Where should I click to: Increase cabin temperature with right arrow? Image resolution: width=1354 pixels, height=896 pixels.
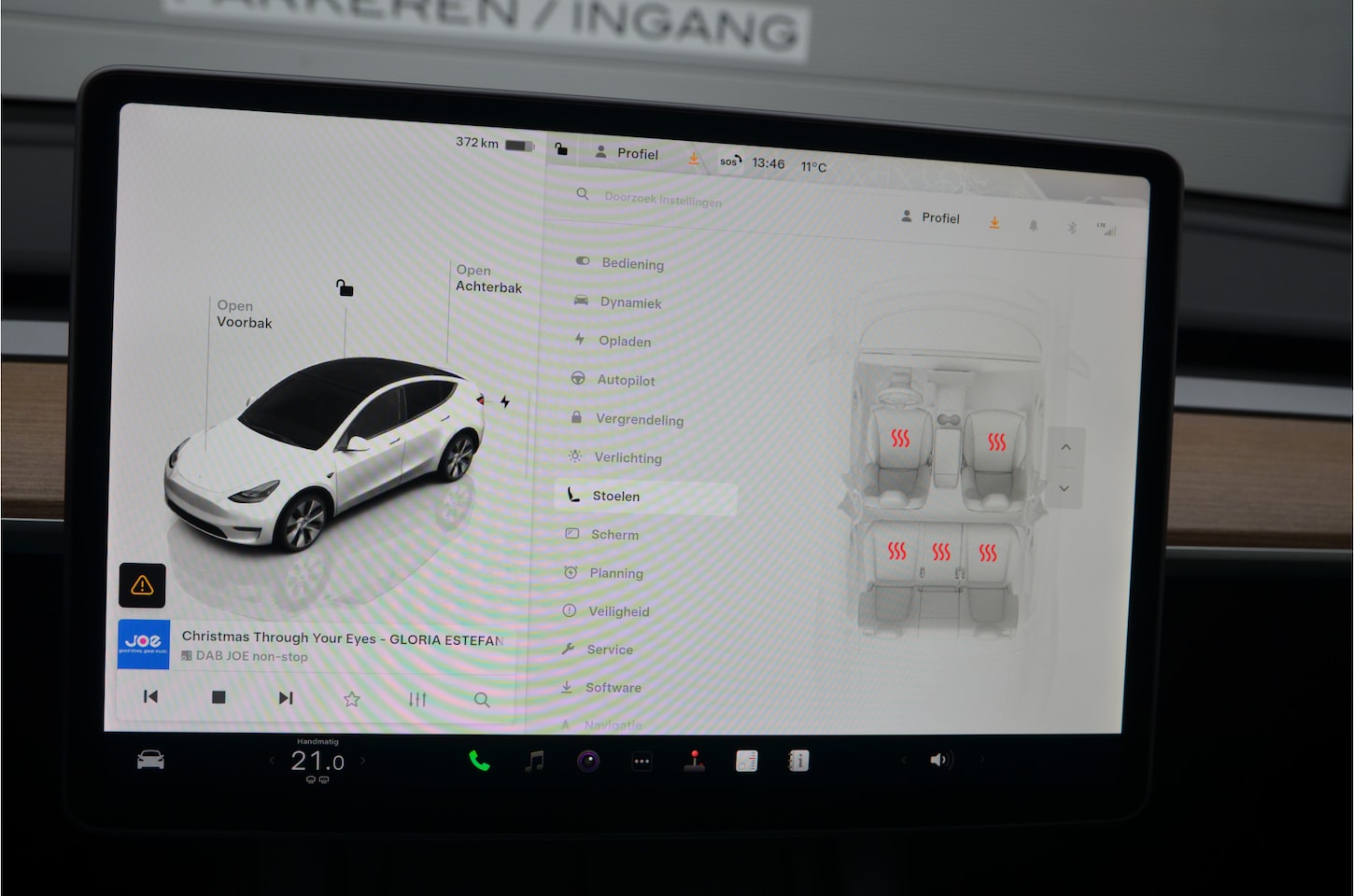363,761
